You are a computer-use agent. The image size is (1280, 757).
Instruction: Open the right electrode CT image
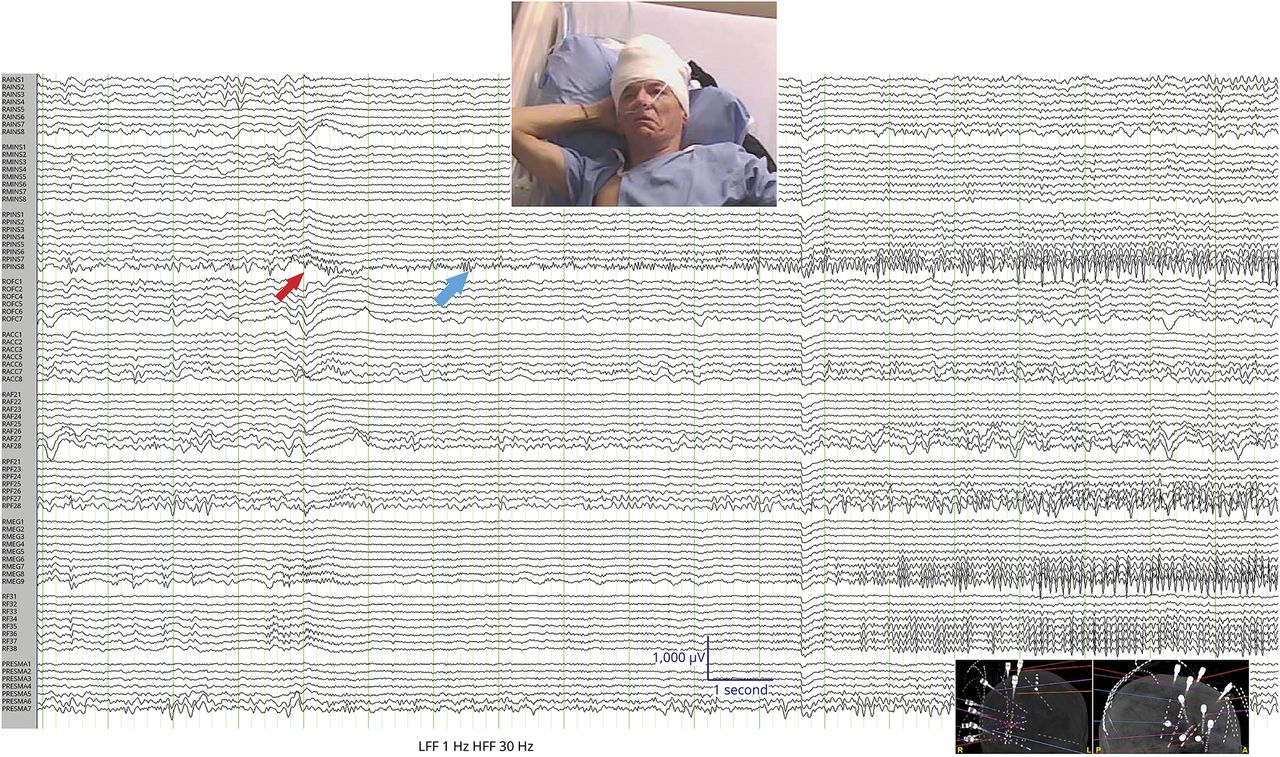pos(1170,705)
